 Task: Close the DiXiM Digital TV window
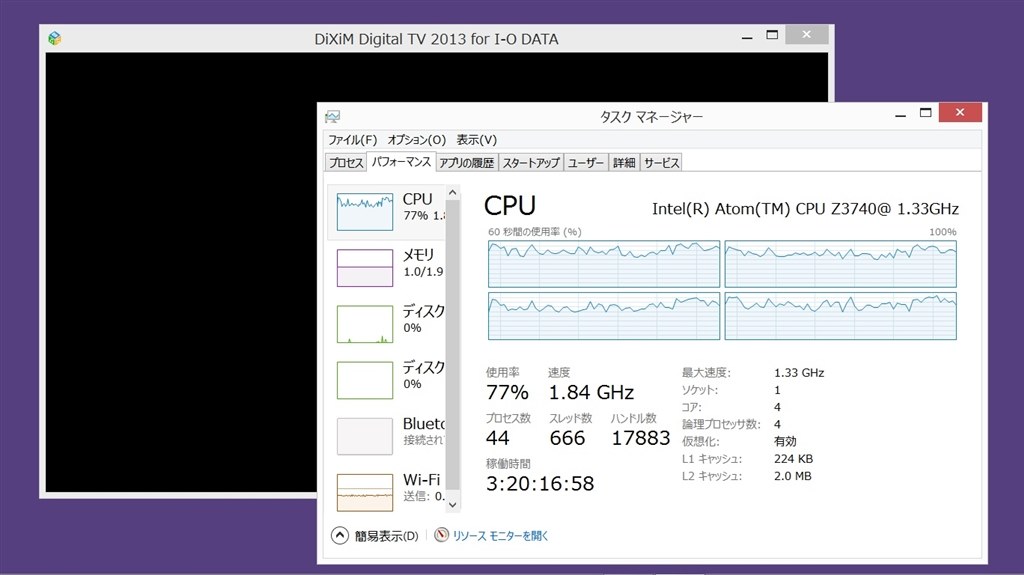[807, 35]
